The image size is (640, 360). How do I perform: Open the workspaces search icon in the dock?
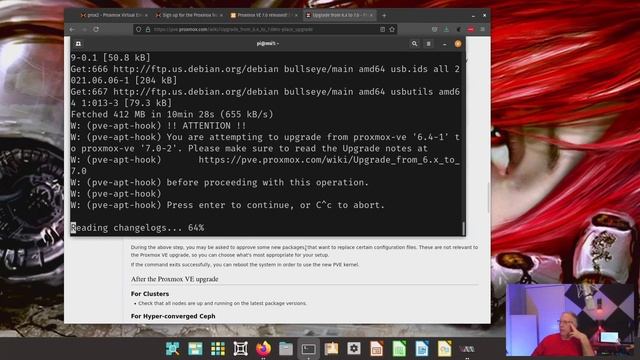coord(173,349)
